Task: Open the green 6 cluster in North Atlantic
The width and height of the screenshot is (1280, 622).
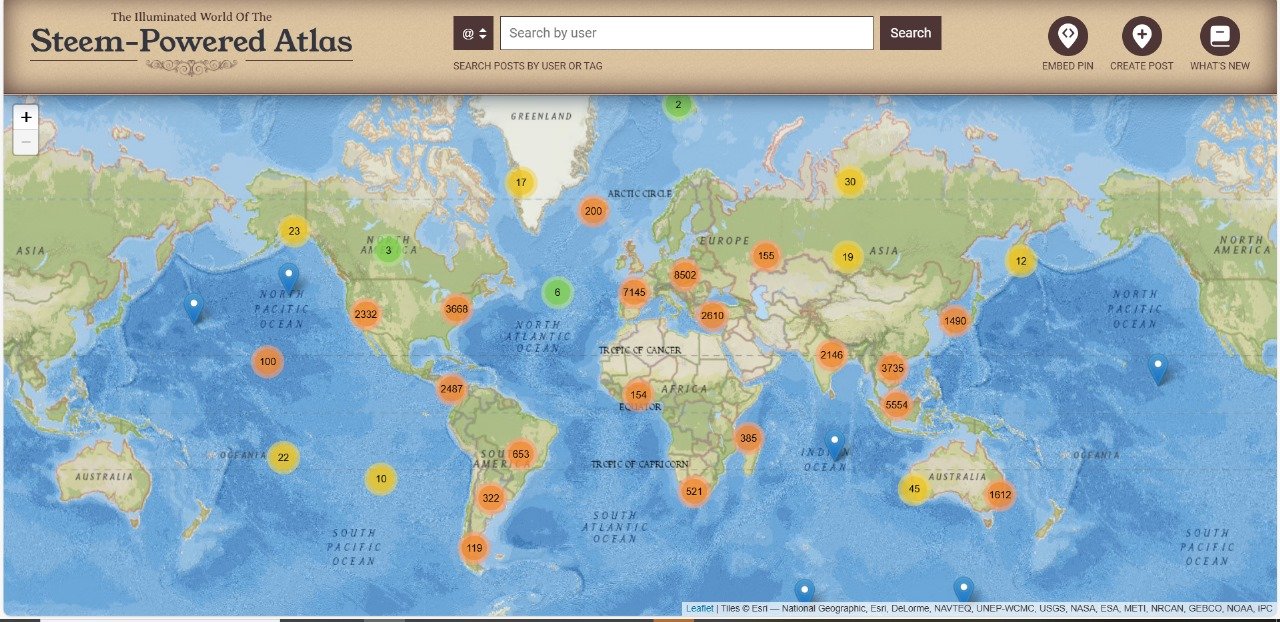Action: pyautogui.click(x=557, y=293)
